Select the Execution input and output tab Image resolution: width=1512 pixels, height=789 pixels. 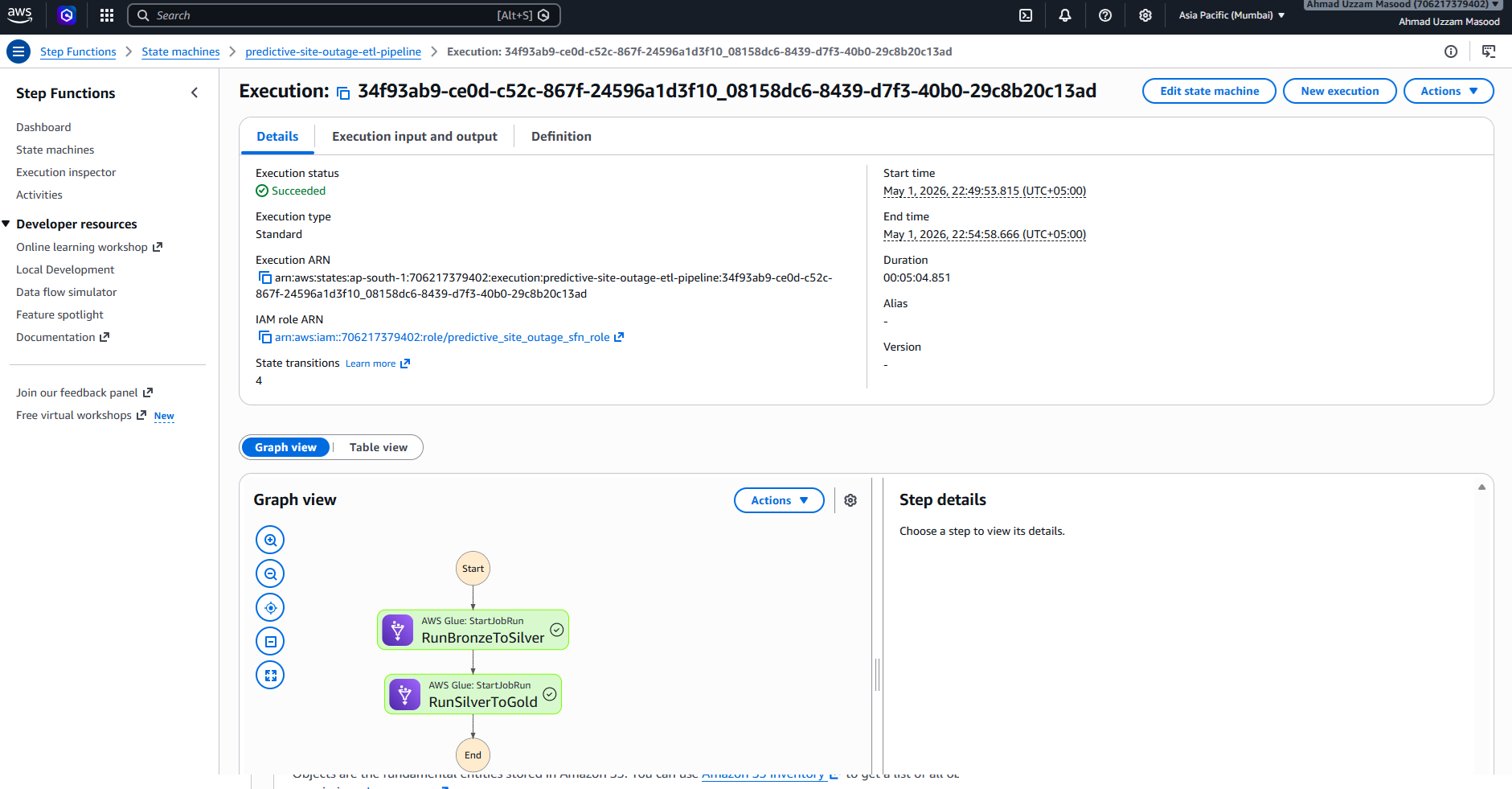click(415, 137)
